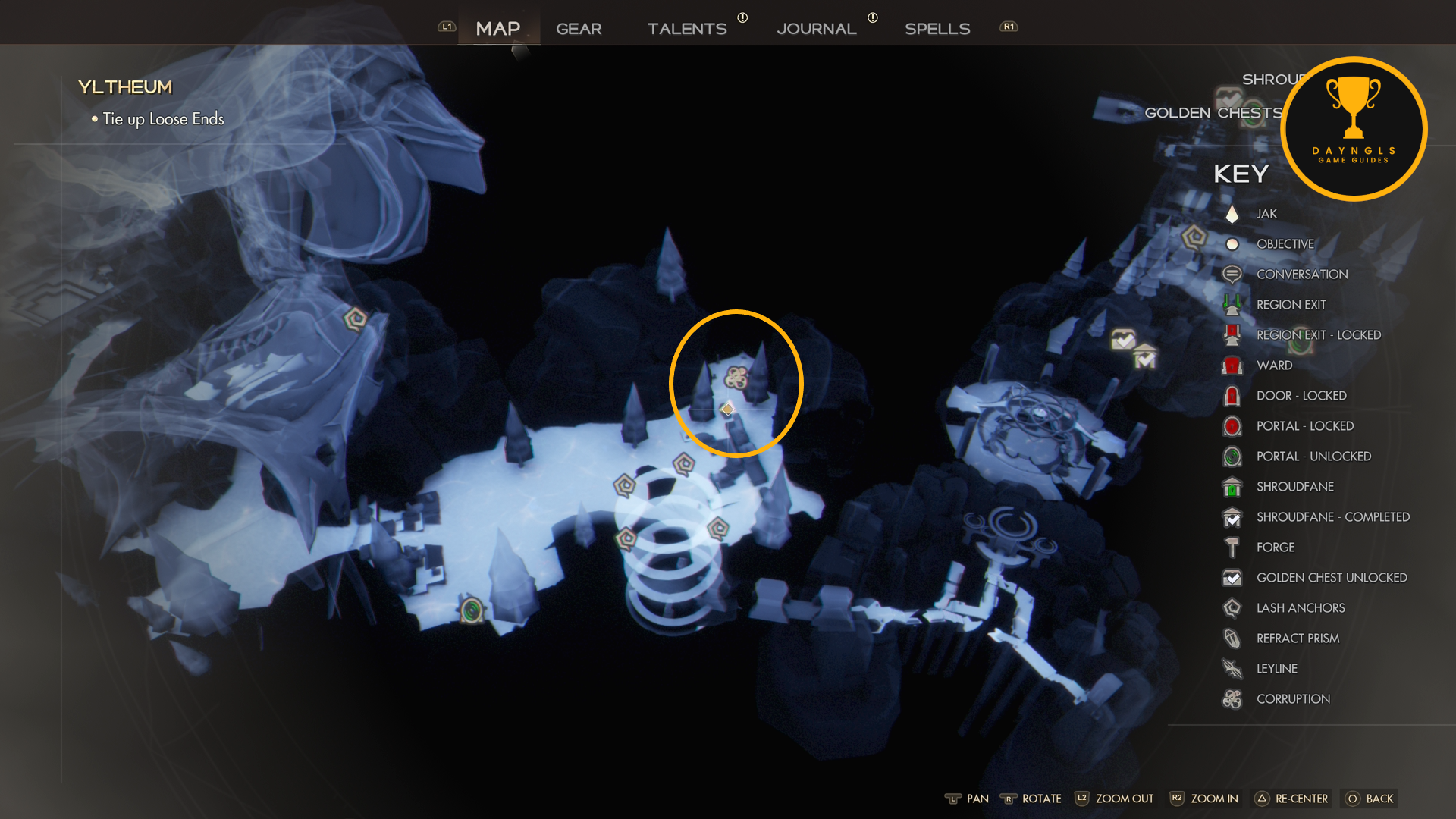This screenshot has width=1456, height=819.
Task: Click the Ward icon in the key
Action: coord(1232,366)
